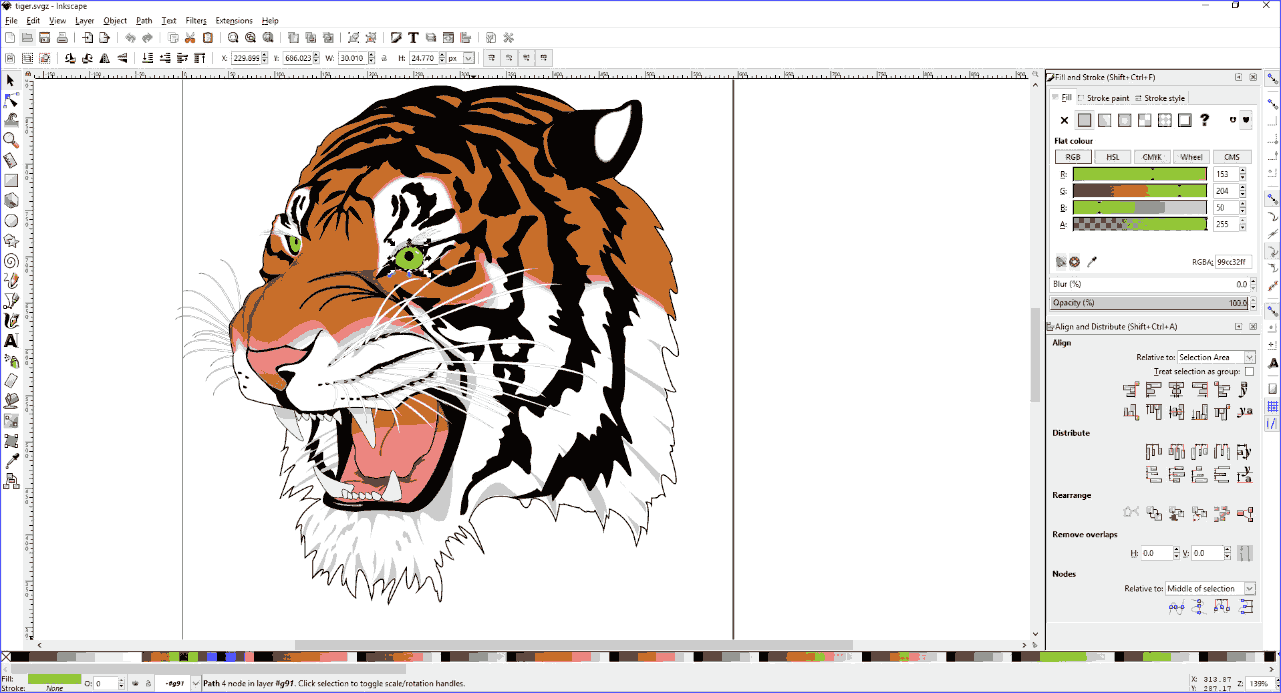Set fill to No paint (X)
Viewport: 1281px width, 693px height.
[x=1064, y=120]
